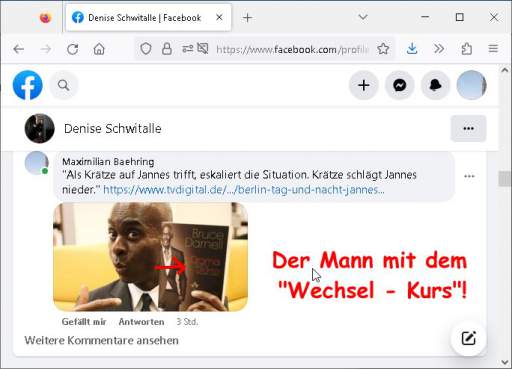Reload the page in Firefox
The width and height of the screenshot is (512, 369).
point(72,49)
